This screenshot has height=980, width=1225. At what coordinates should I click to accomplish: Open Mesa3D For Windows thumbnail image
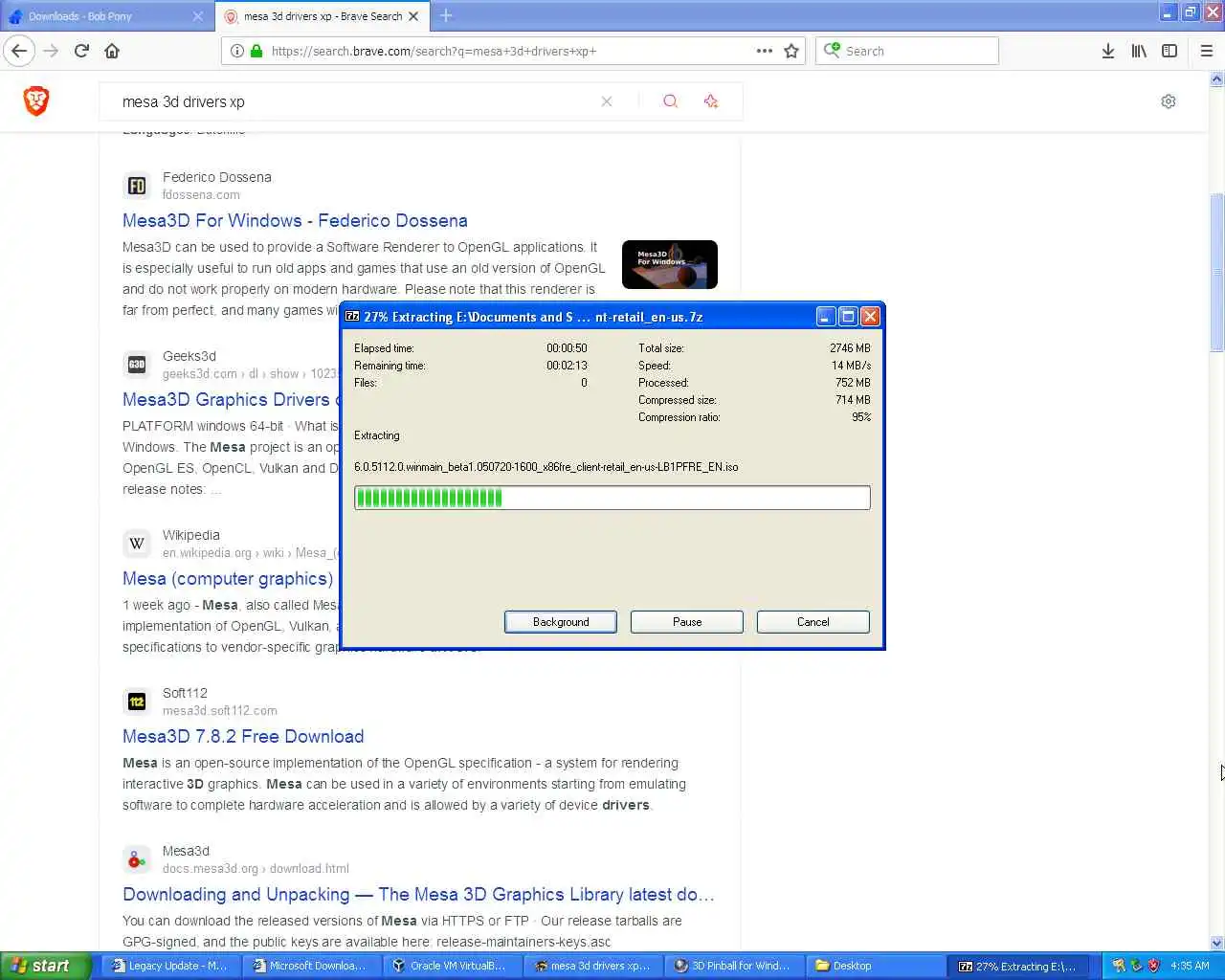670,264
